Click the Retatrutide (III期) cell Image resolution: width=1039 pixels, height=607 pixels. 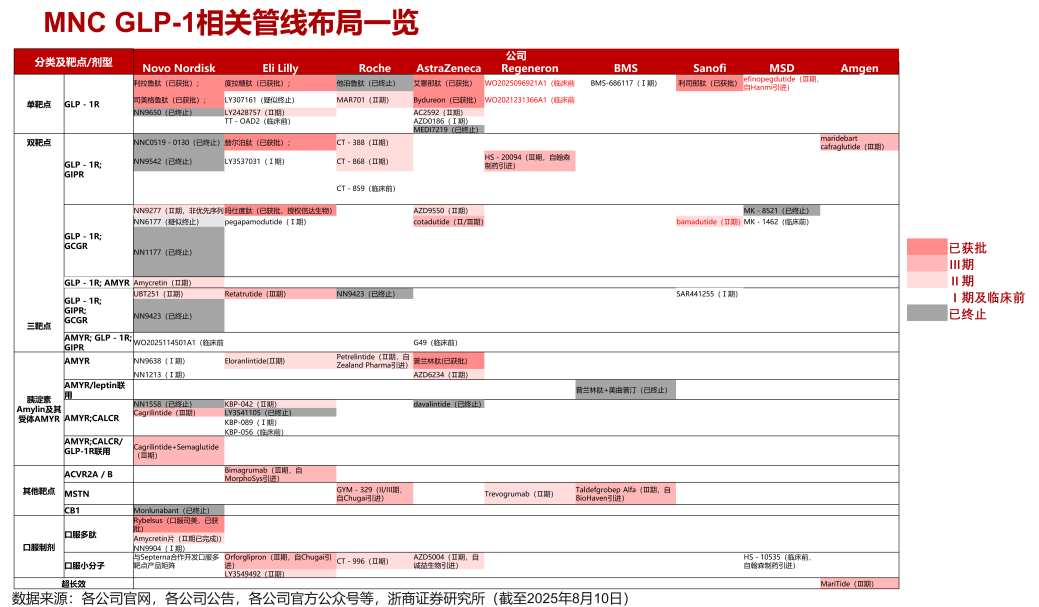(x=280, y=294)
